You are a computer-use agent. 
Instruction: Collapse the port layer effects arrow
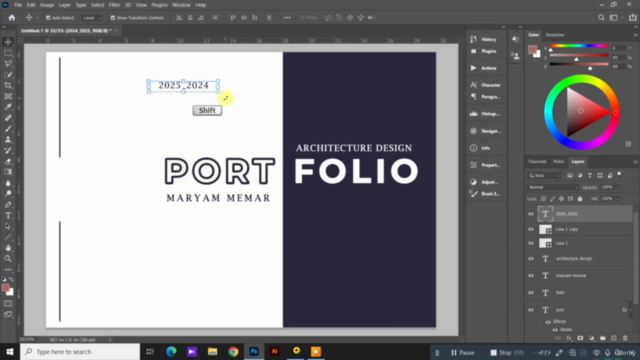pos(631,310)
